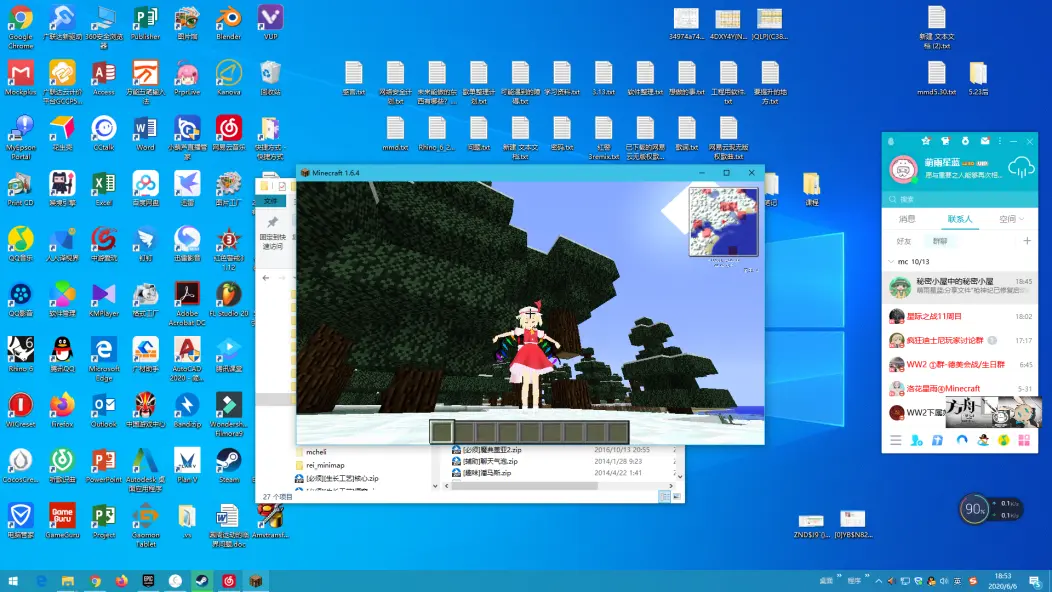The image size is (1052, 592).
Task: Open the 文件 tab in File Explorer
Action: 270,199
